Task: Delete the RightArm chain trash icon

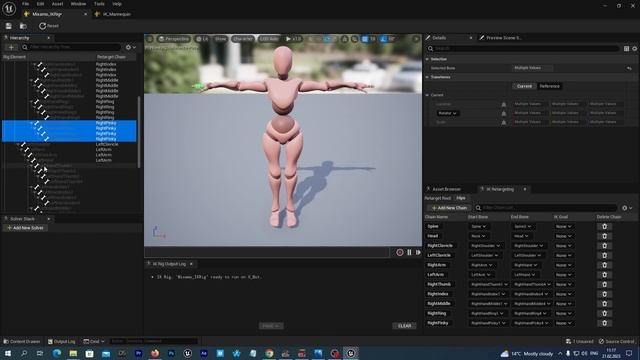Action: pyautogui.click(x=604, y=265)
